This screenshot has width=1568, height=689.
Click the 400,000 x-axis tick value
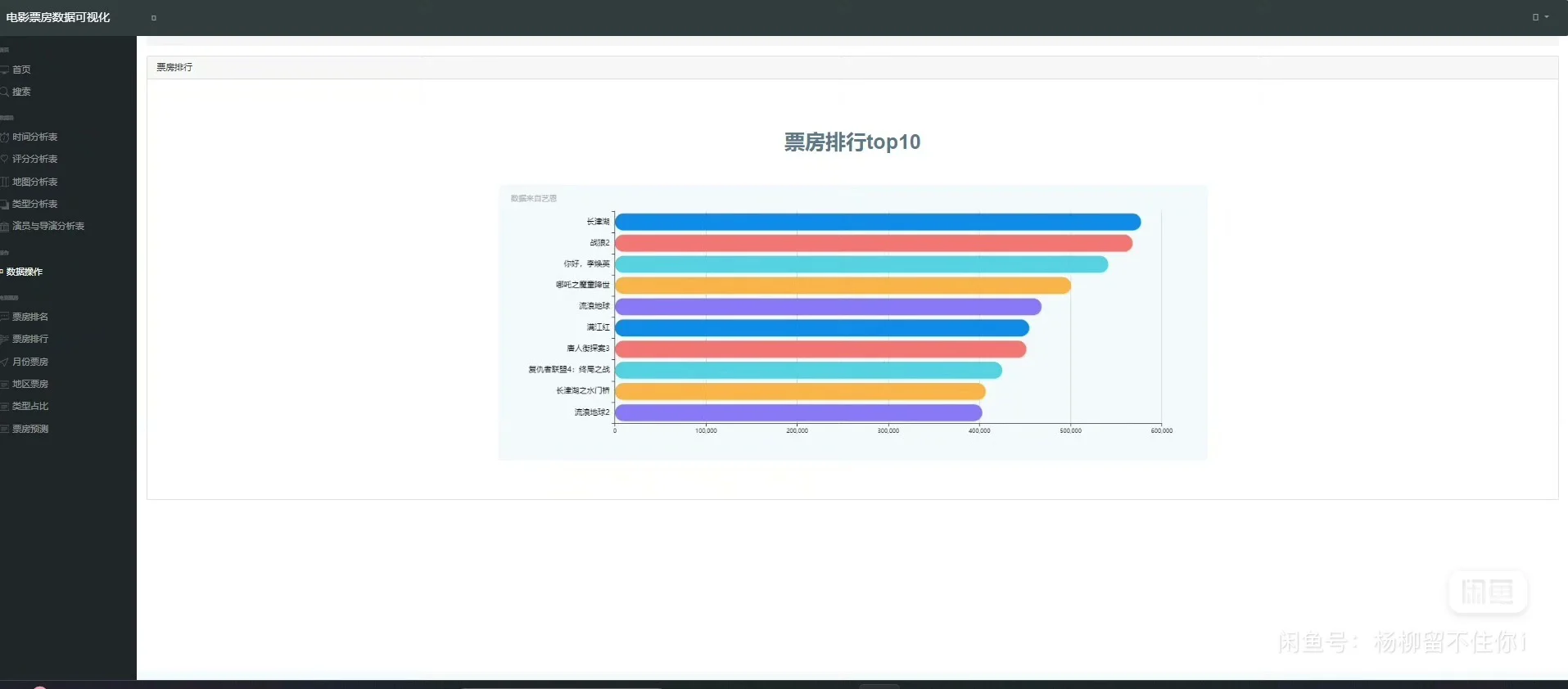[x=979, y=431]
